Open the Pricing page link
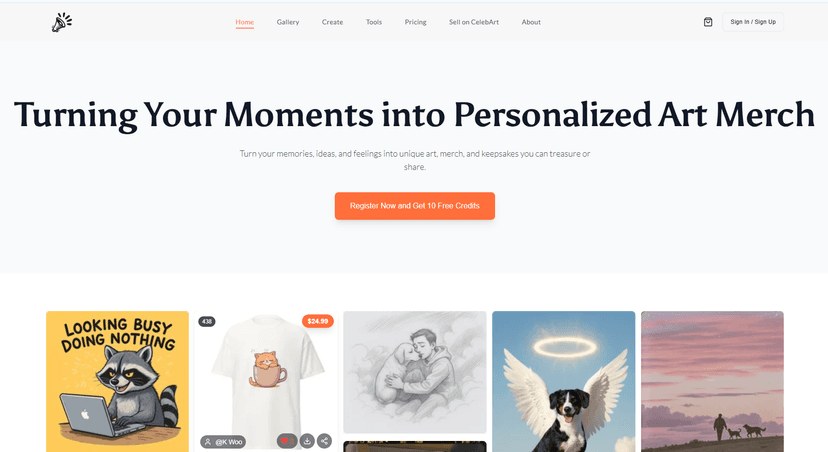The height and width of the screenshot is (452, 828). (416, 22)
